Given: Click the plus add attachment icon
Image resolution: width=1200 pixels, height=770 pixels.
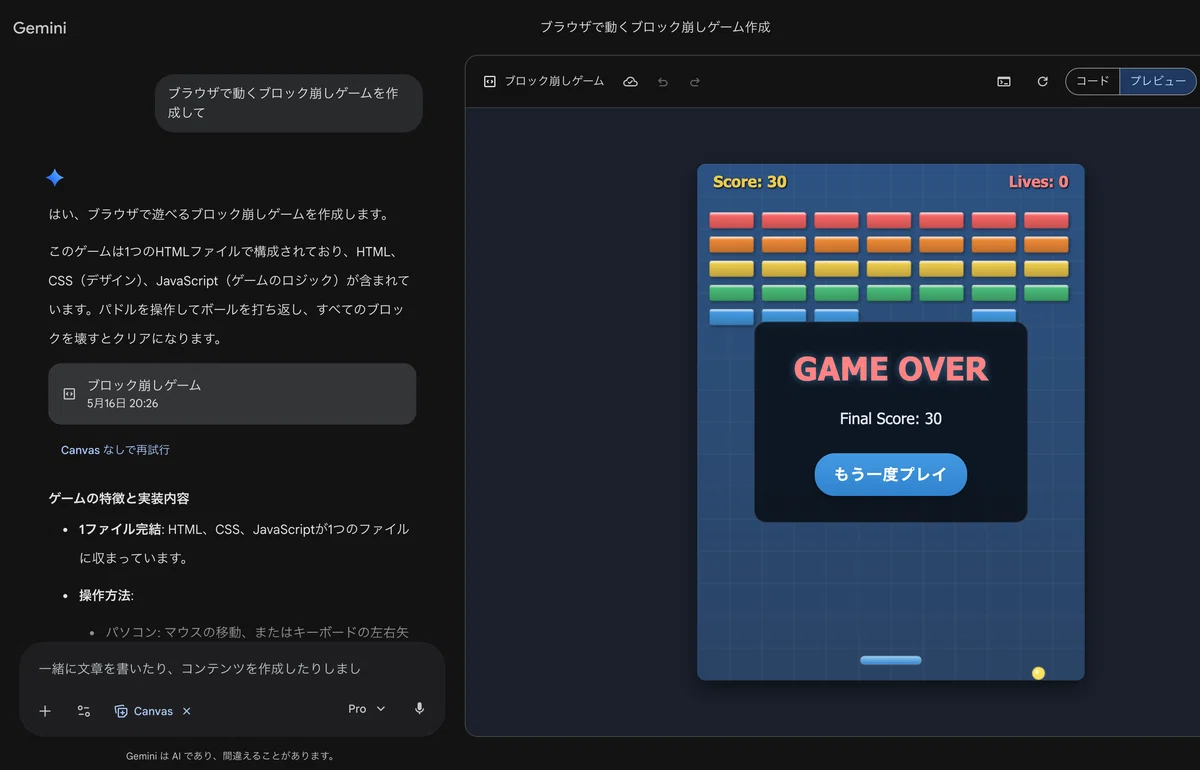Looking at the screenshot, I should (45, 711).
